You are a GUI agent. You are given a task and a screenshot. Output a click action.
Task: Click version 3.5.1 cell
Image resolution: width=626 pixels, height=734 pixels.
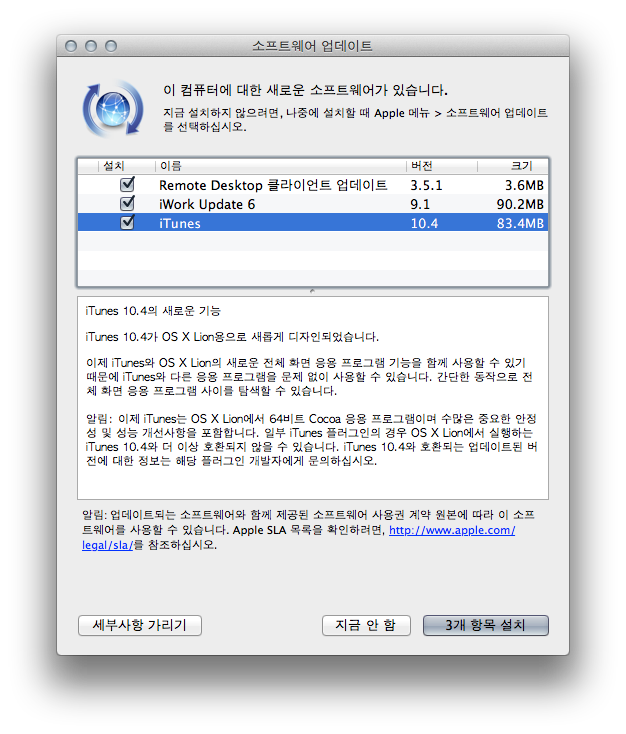pos(426,185)
